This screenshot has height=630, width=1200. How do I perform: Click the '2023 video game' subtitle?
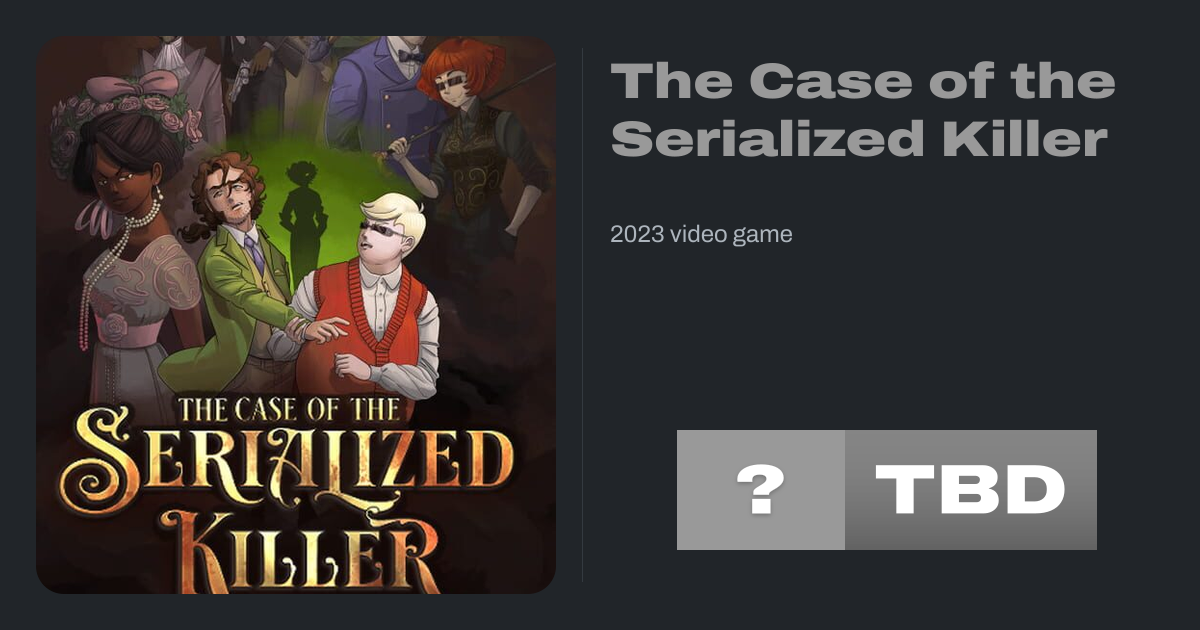[701, 235]
